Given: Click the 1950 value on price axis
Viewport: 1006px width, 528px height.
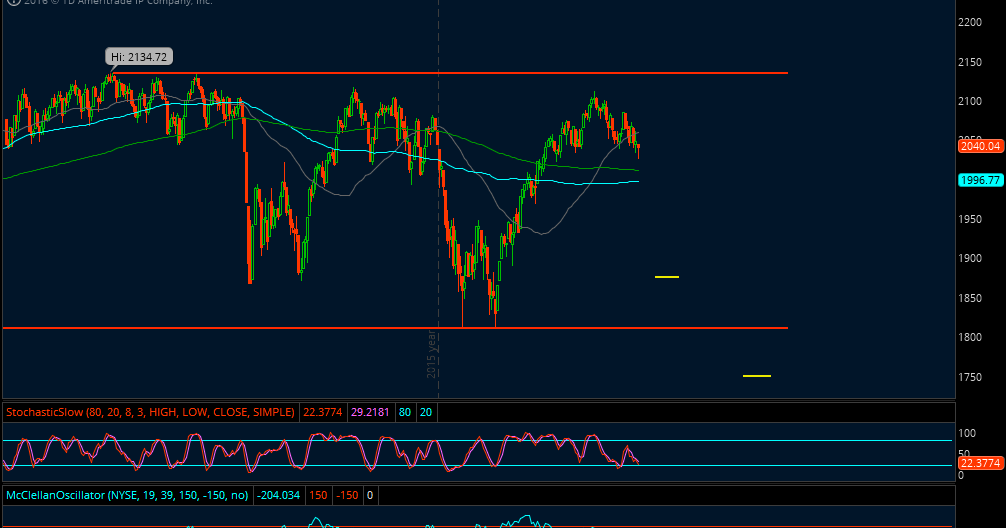Looking at the screenshot, I should [969, 219].
